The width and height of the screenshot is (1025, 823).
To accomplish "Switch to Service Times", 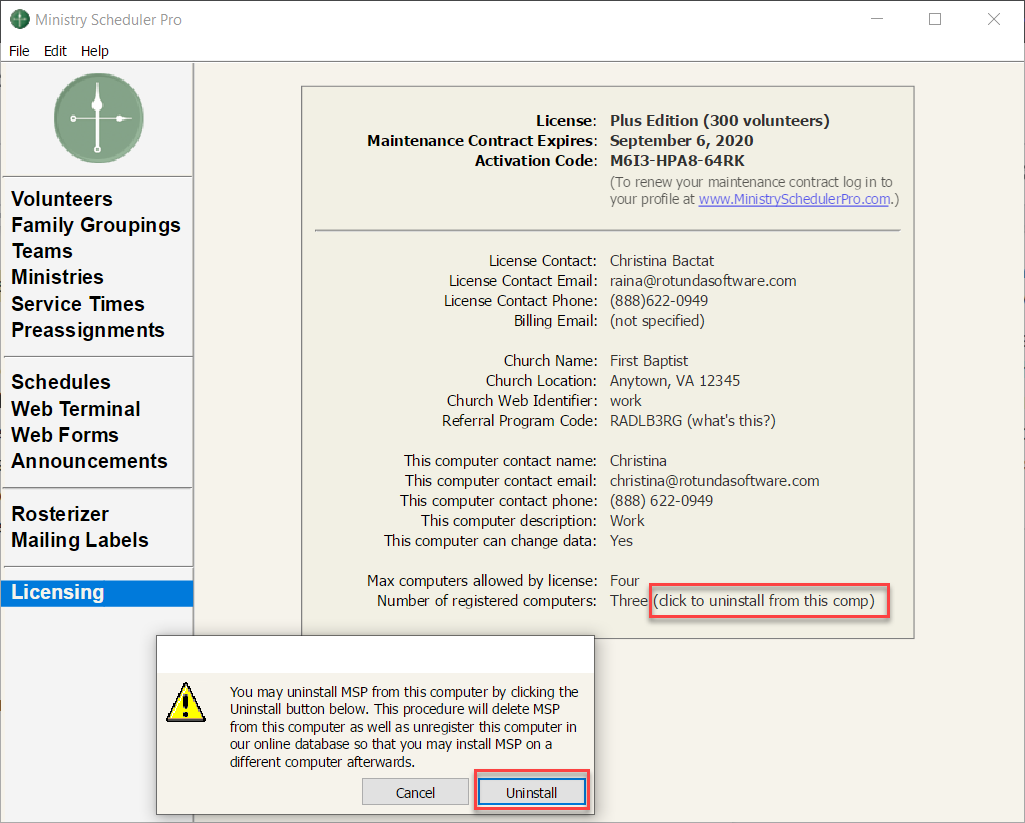I will point(78,304).
